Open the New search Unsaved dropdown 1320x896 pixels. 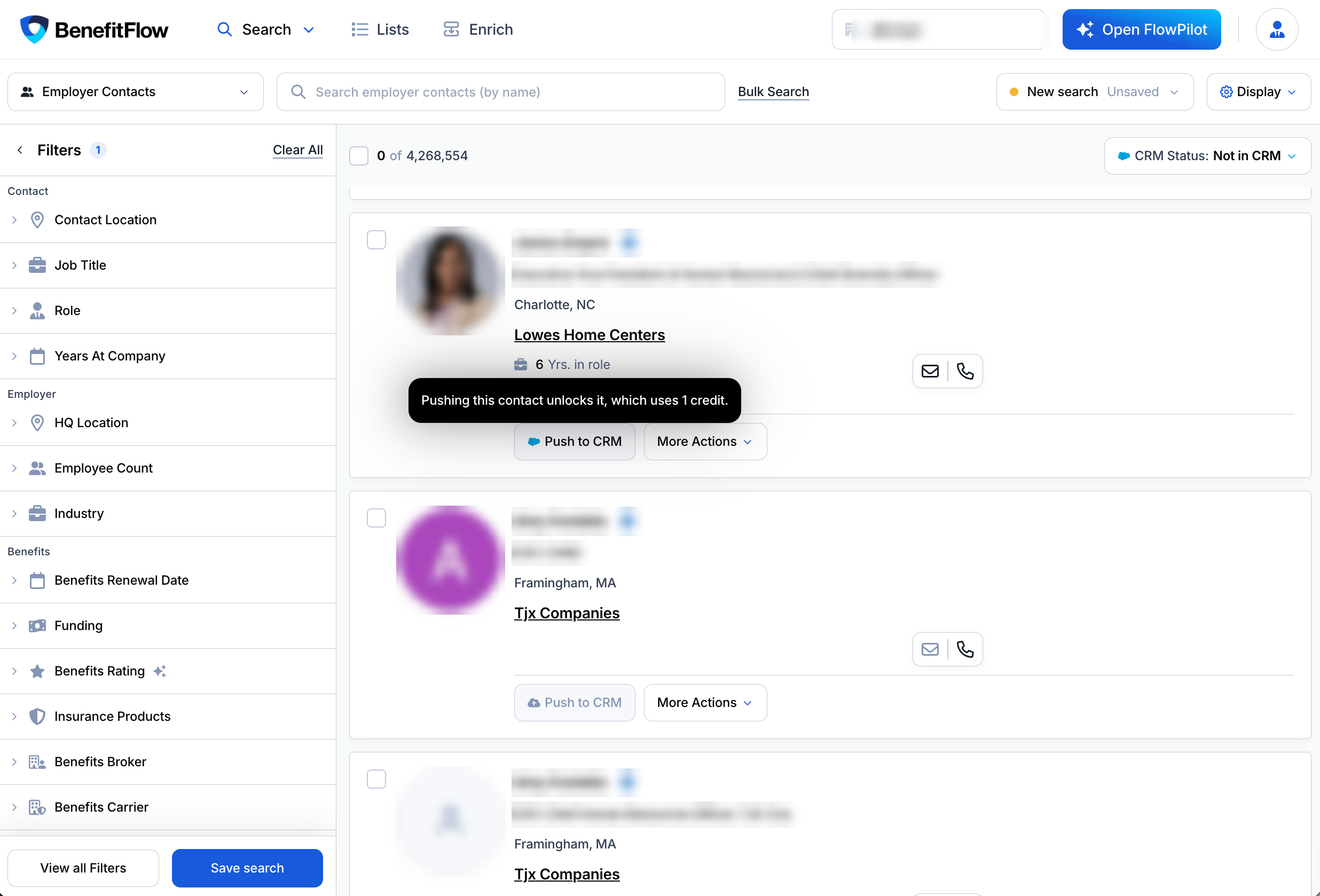point(1095,92)
